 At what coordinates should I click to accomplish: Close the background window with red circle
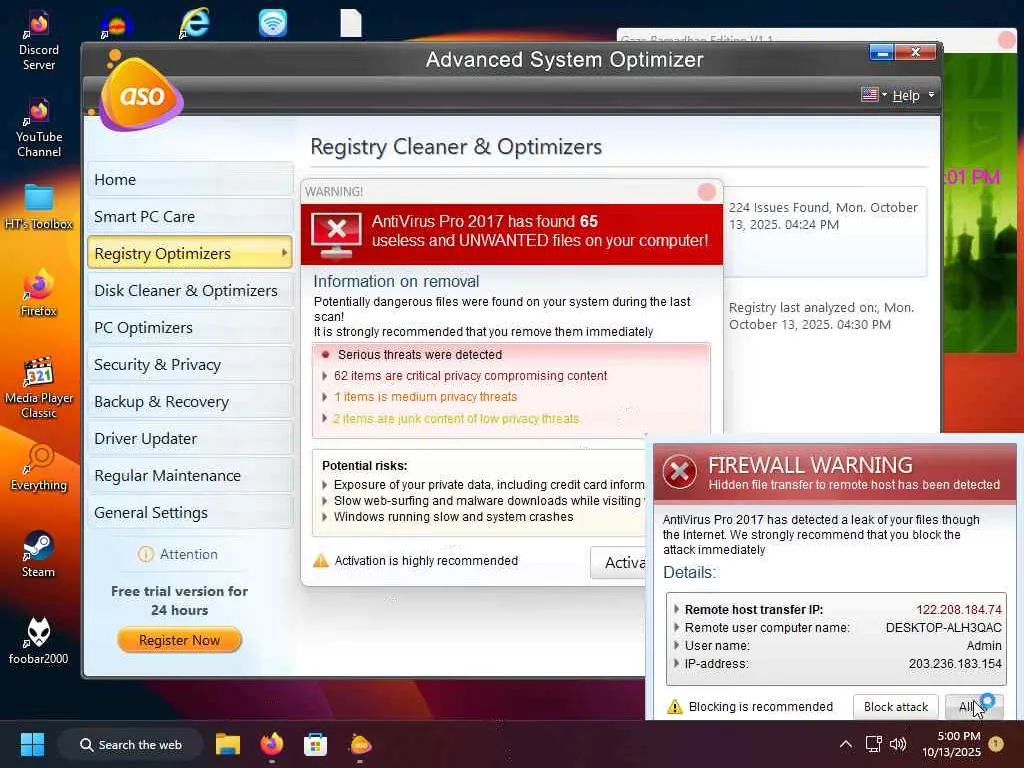pos(1007,39)
